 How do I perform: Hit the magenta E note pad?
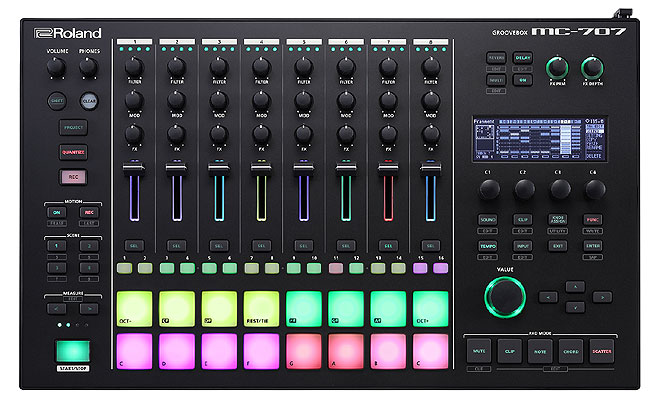tap(219, 351)
